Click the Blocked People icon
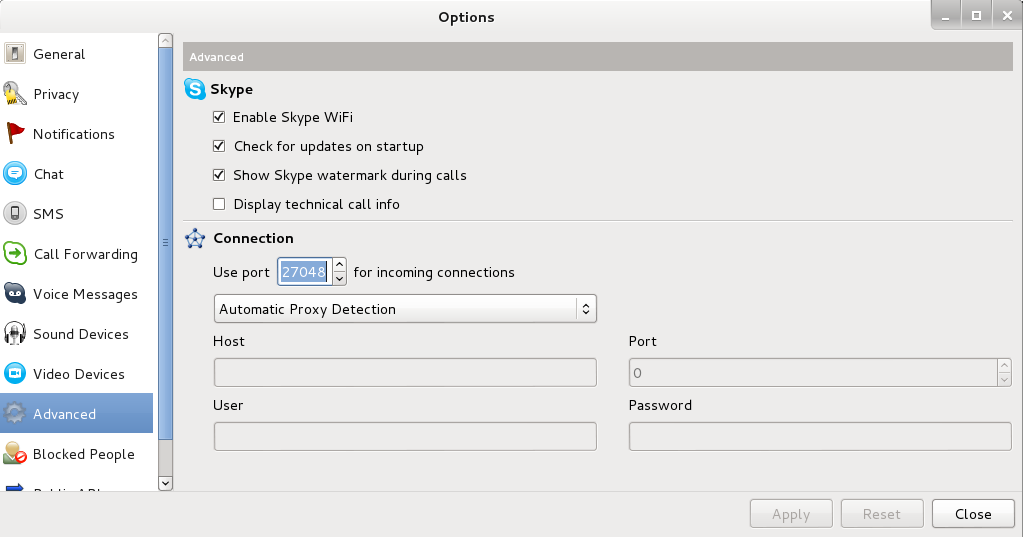The image size is (1023, 537). [14, 453]
